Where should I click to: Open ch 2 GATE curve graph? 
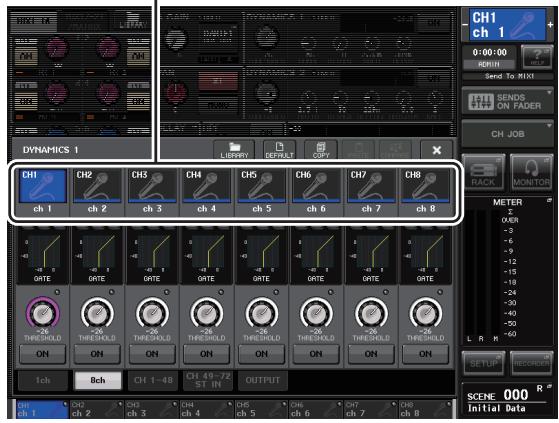(x=97, y=256)
